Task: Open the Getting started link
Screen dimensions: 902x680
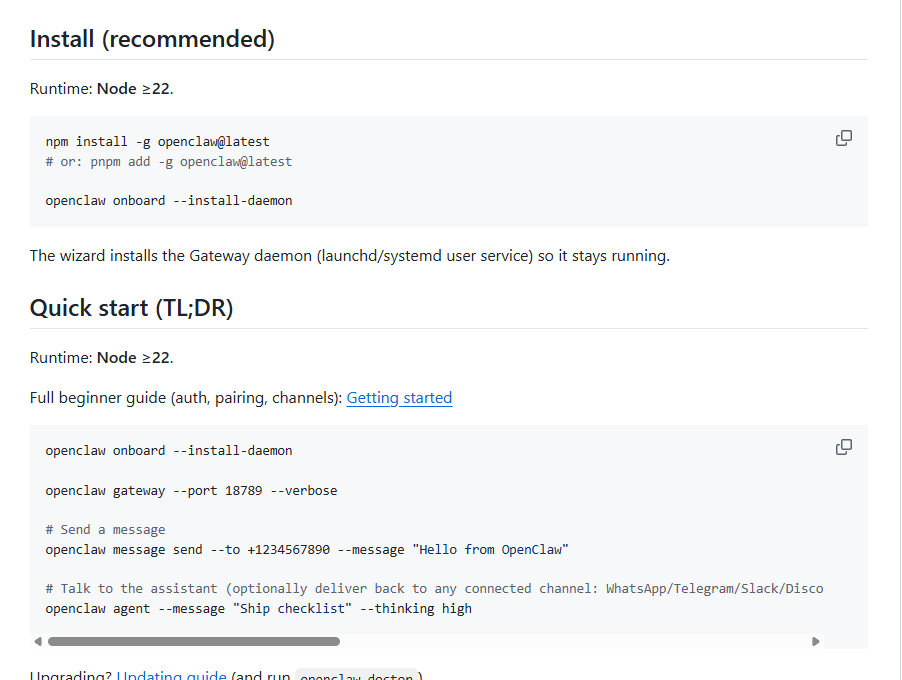Action: coord(399,398)
